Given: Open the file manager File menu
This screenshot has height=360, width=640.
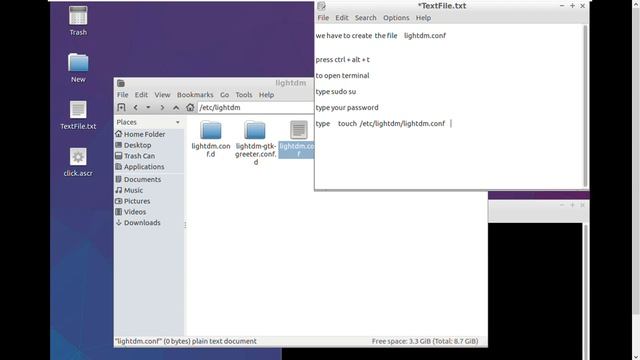Looking at the screenshot, I should click(122, 95).
